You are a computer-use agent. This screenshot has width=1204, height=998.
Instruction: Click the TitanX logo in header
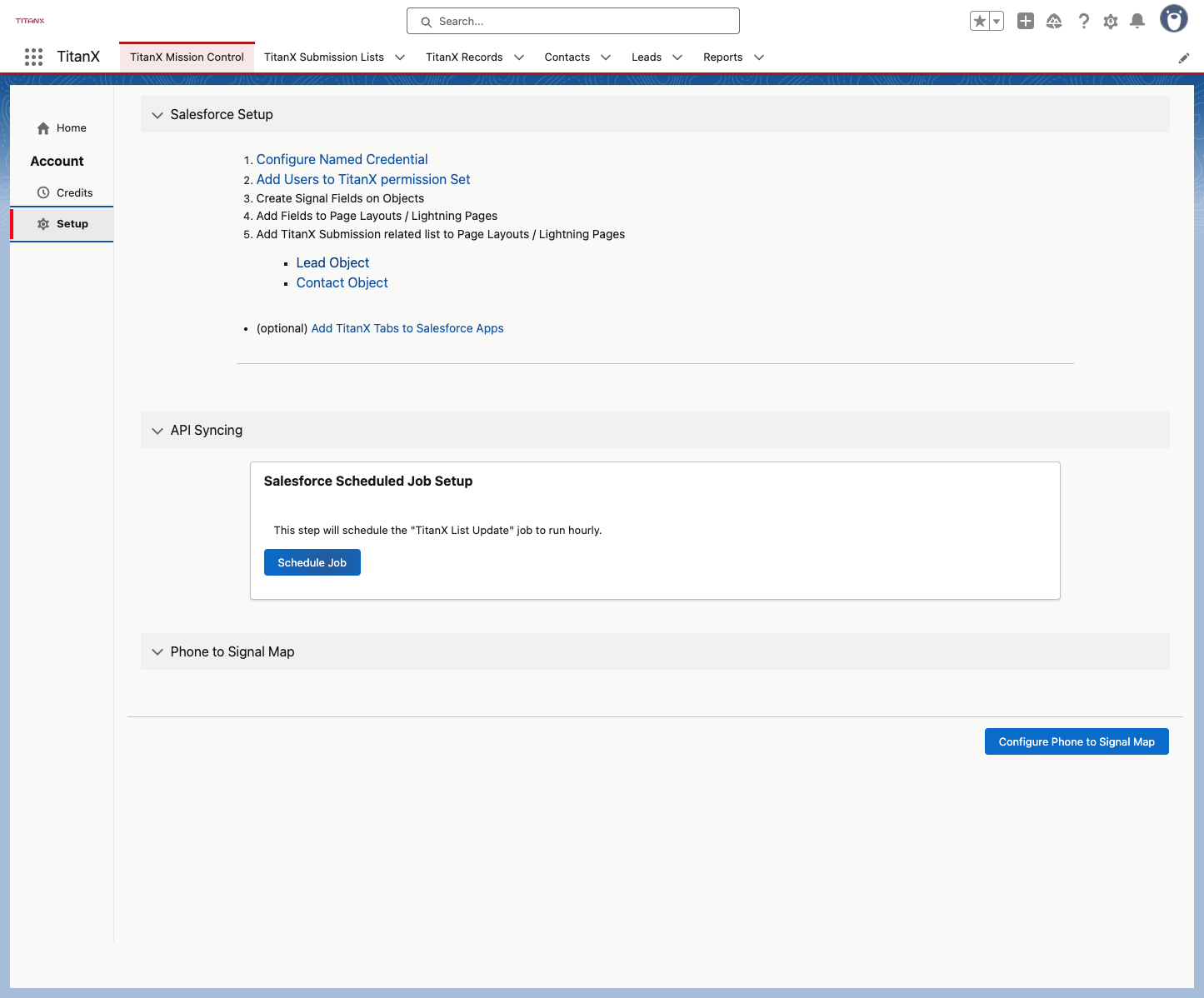(30, 21)
